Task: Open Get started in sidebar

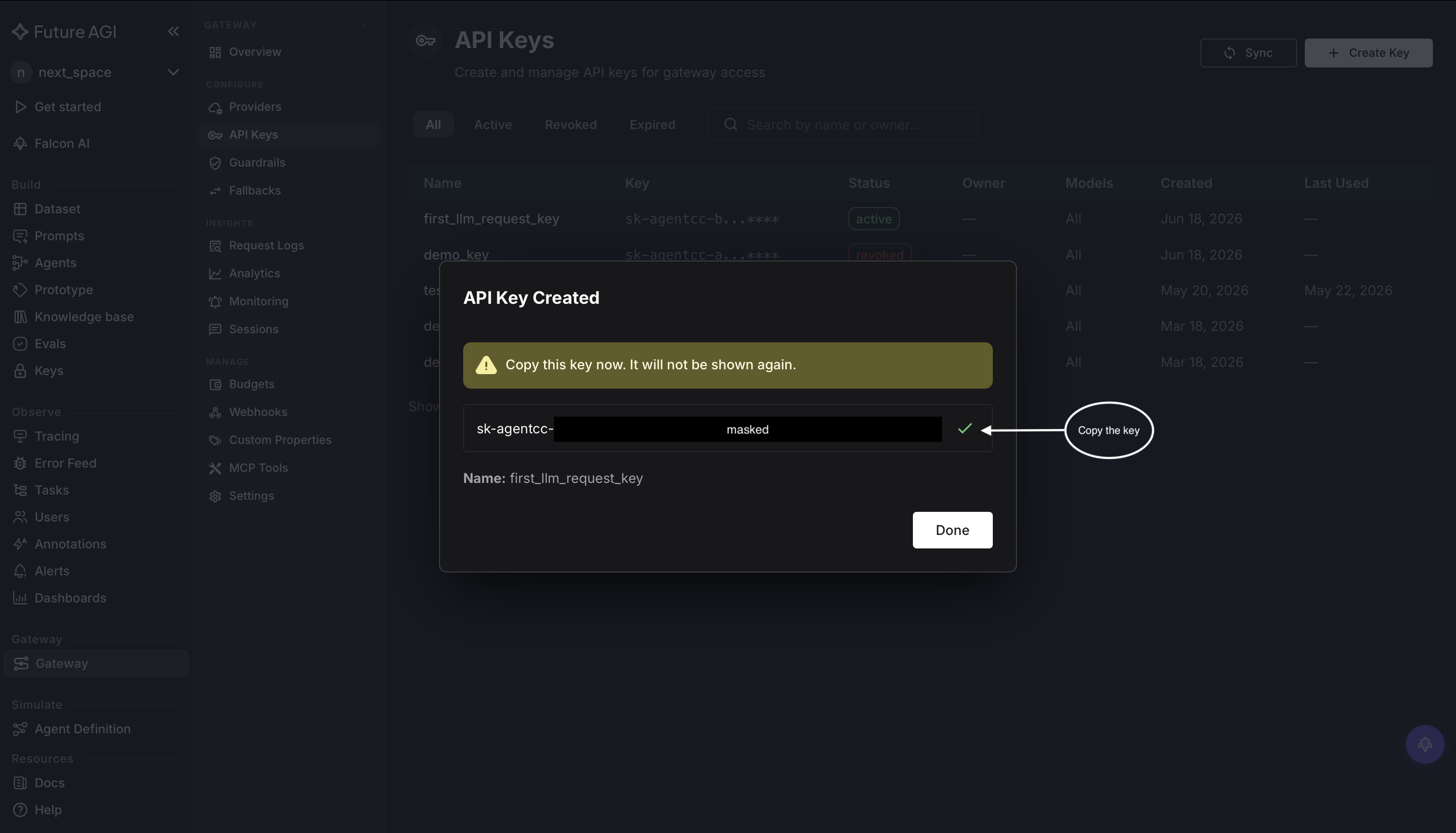Action: [67, 107]
